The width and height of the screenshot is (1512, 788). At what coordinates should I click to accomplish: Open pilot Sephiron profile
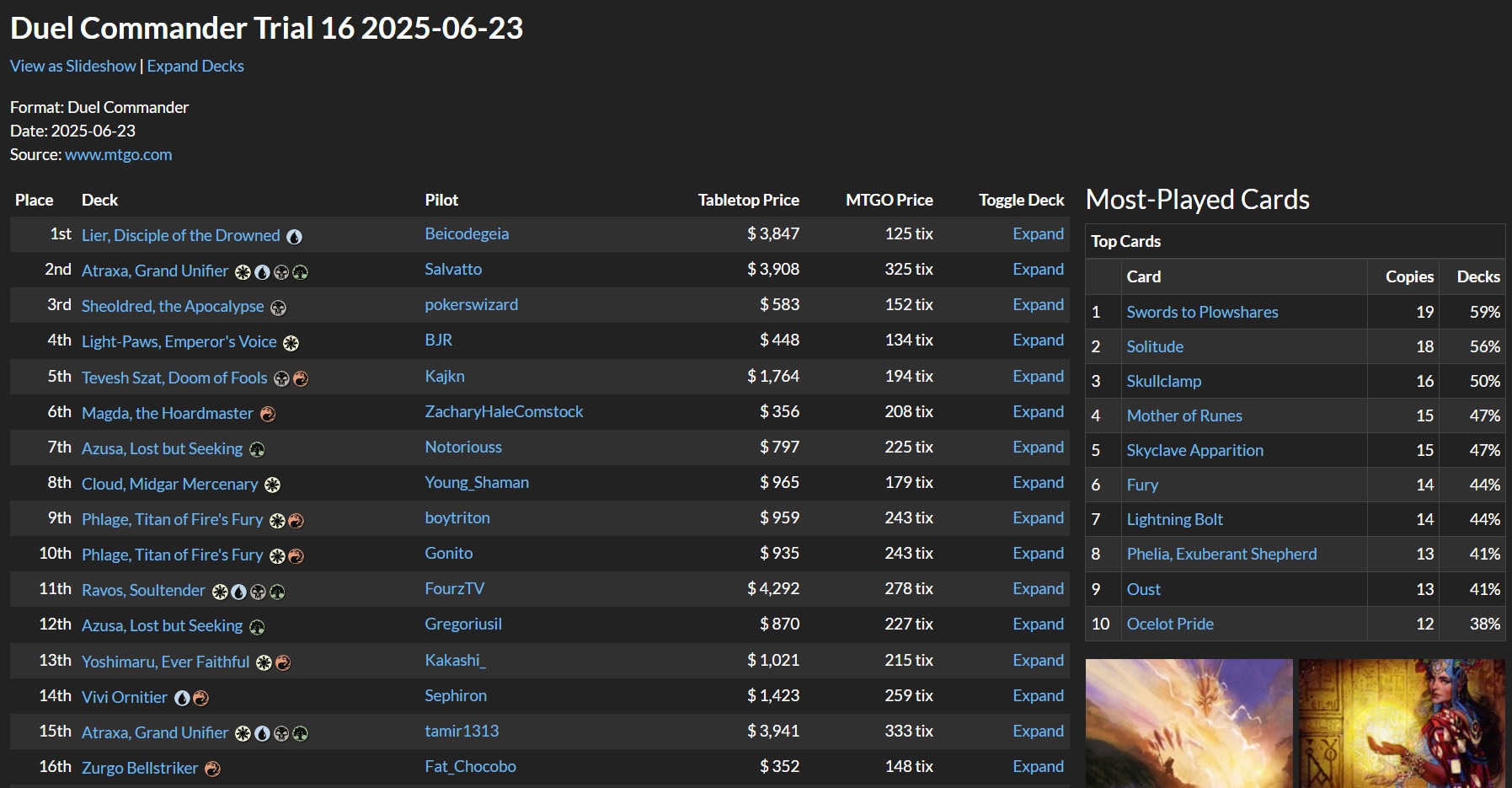point(456,695)
